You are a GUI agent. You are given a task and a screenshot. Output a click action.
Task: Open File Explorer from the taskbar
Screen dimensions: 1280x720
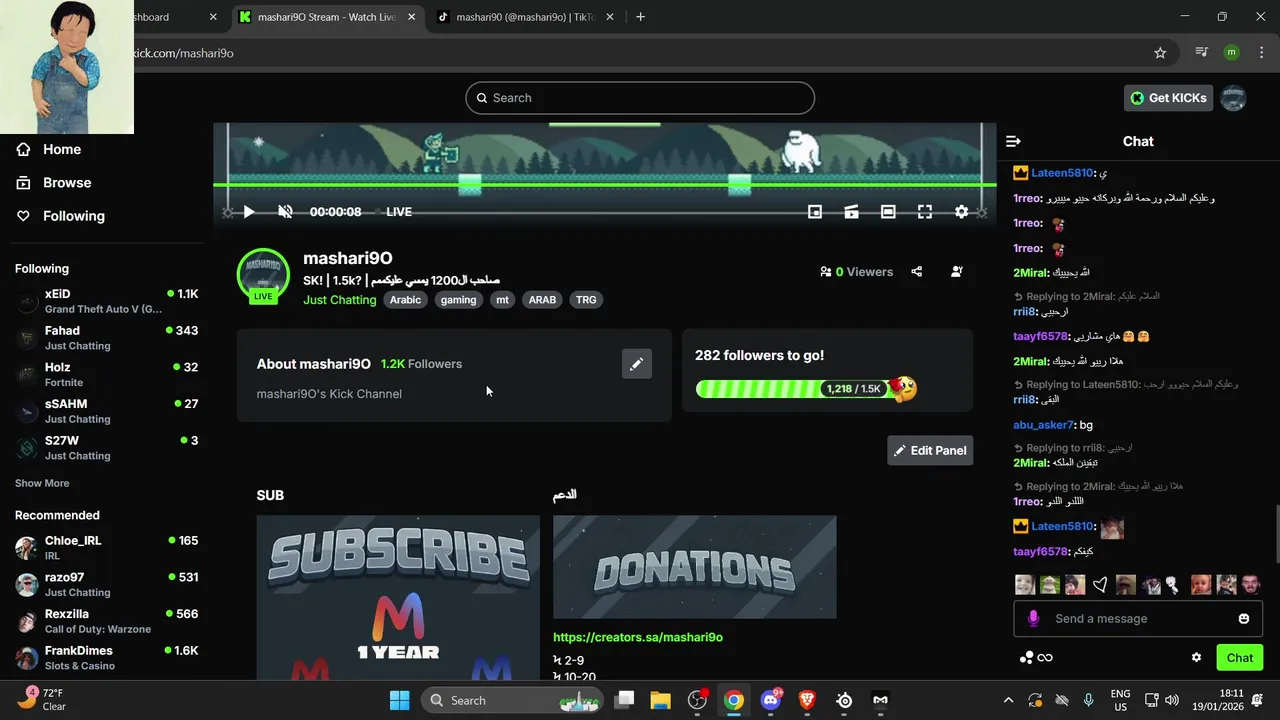[x=661, y=700]
